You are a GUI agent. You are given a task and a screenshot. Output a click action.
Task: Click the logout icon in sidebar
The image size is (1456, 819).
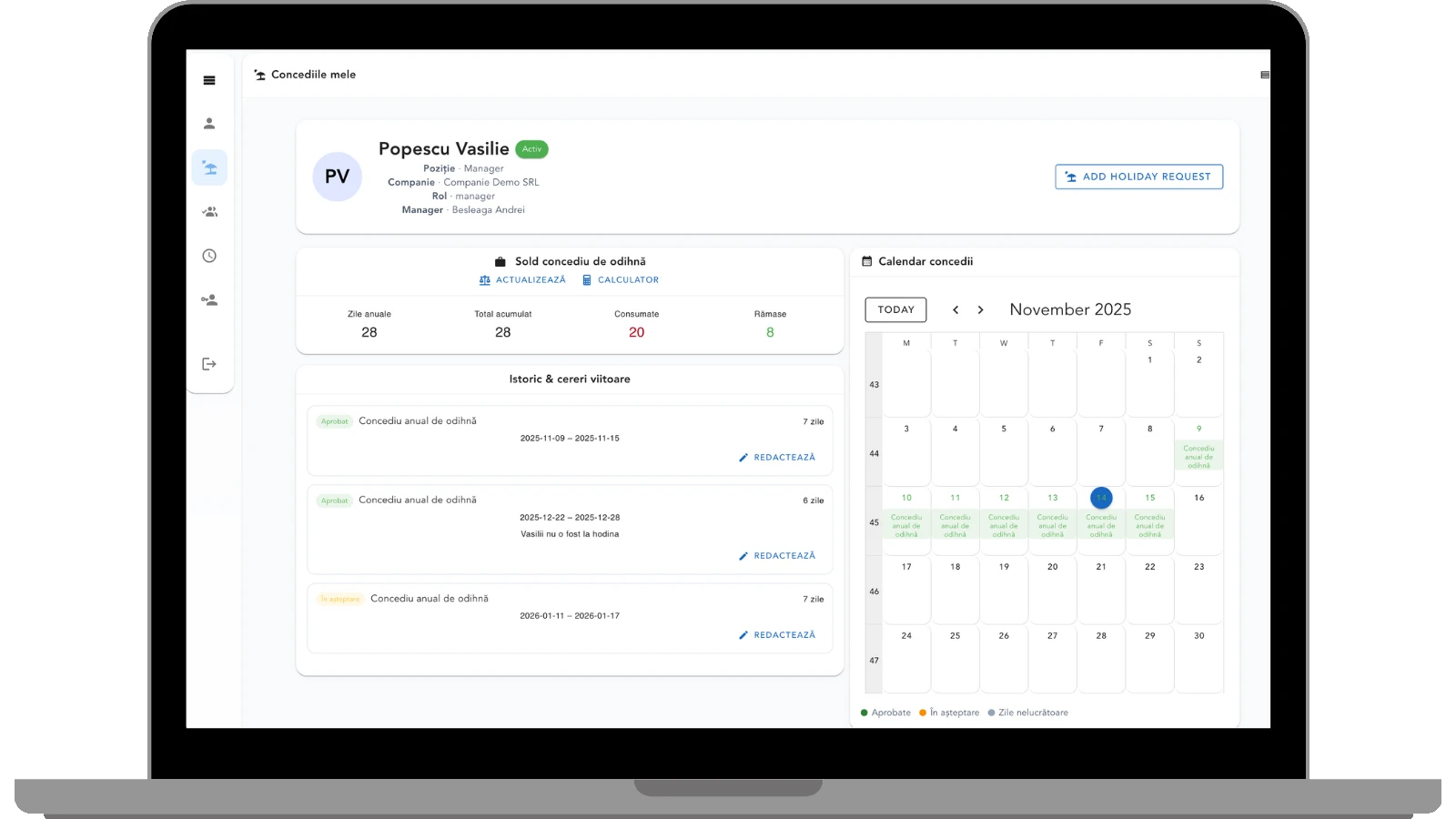pos(209,364)
